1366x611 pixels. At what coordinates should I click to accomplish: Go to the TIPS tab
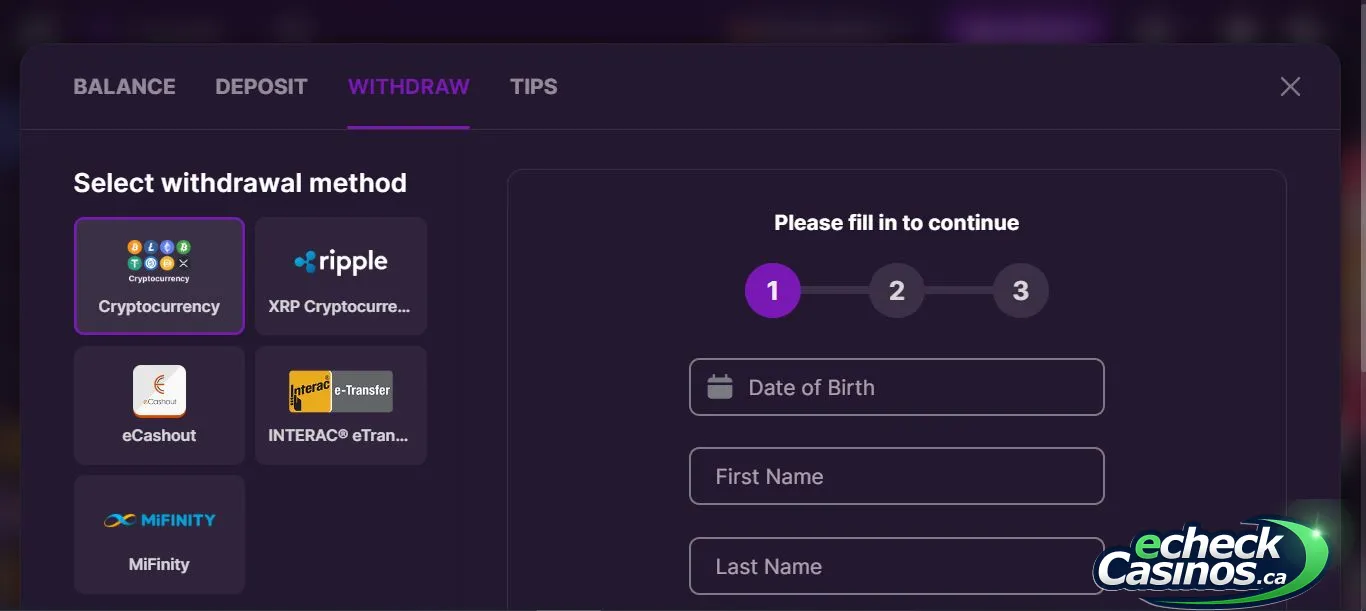pyautogui.click(x=533, y=87)
